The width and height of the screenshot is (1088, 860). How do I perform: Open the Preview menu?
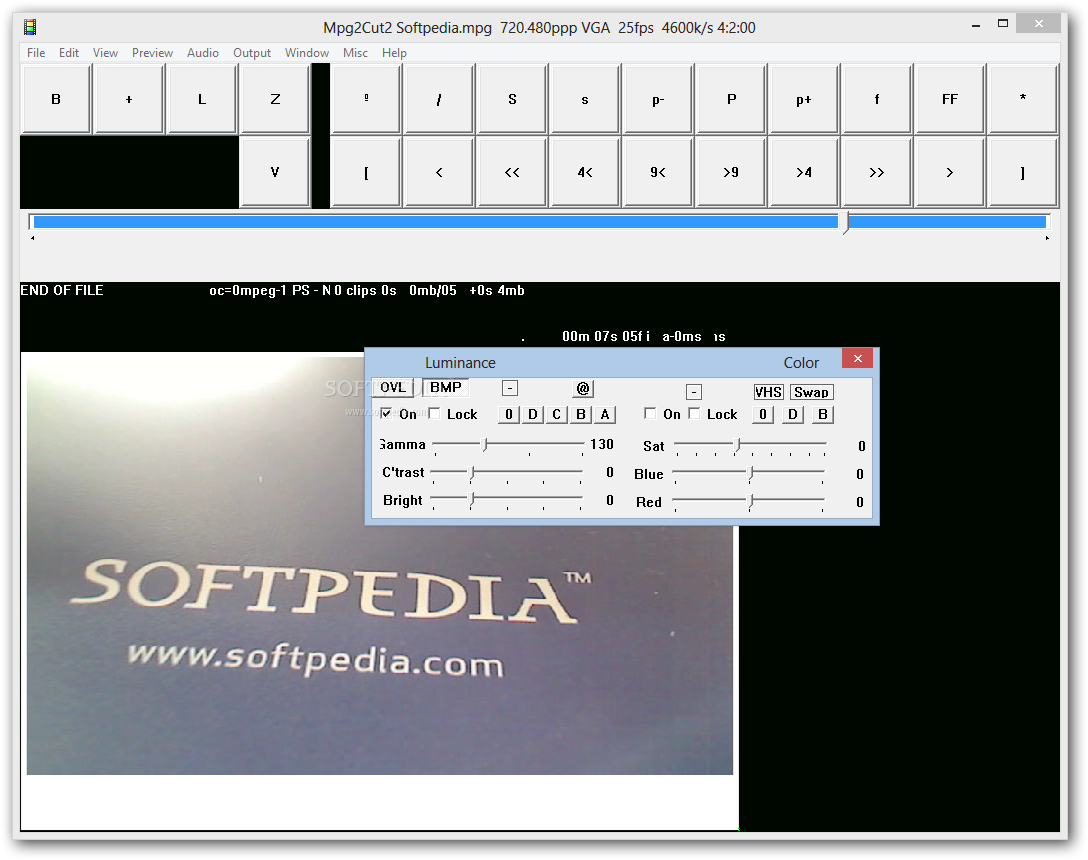point(152,53)
